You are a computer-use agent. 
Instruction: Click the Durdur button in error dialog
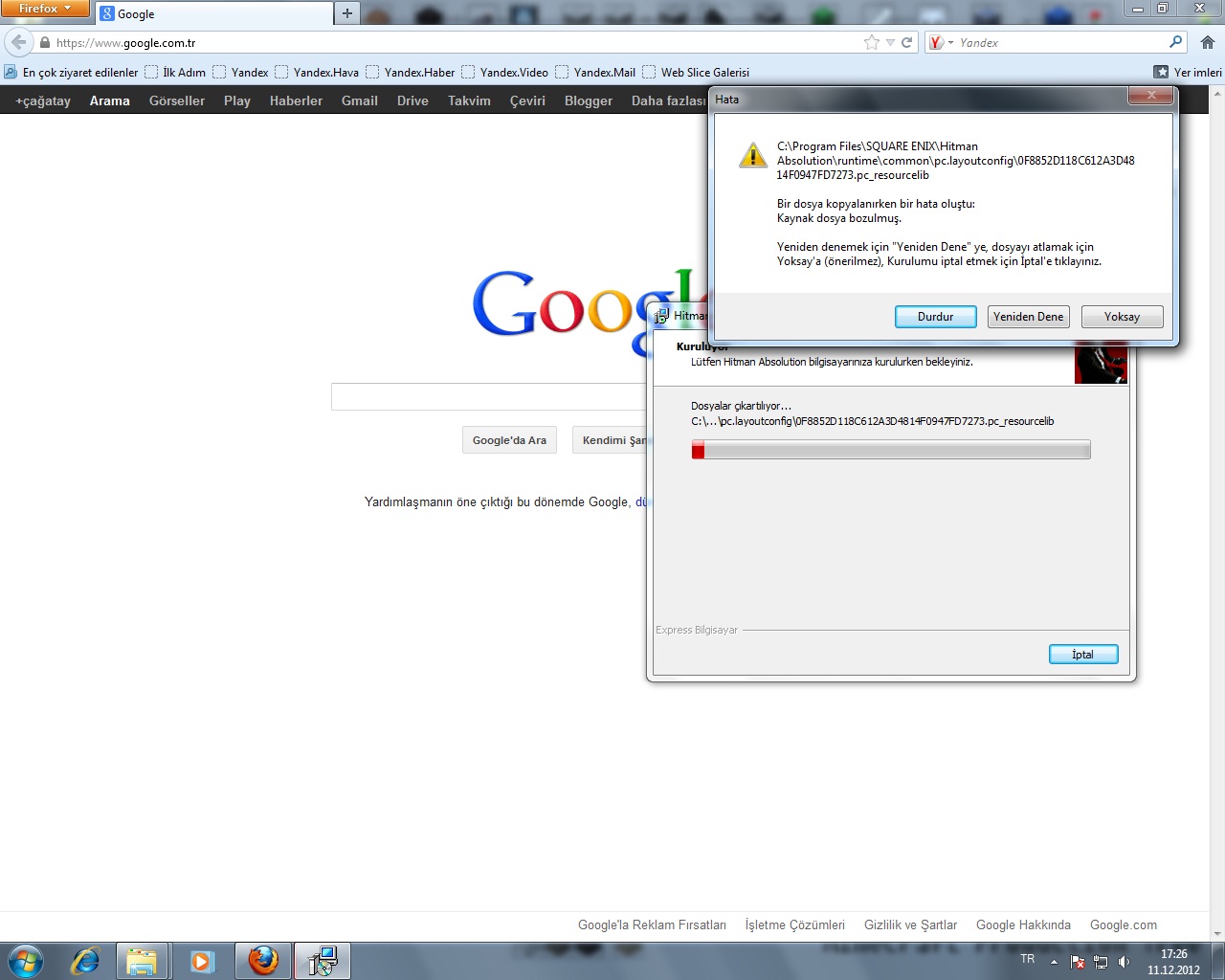pyautogui.click(x=935, y=317)
